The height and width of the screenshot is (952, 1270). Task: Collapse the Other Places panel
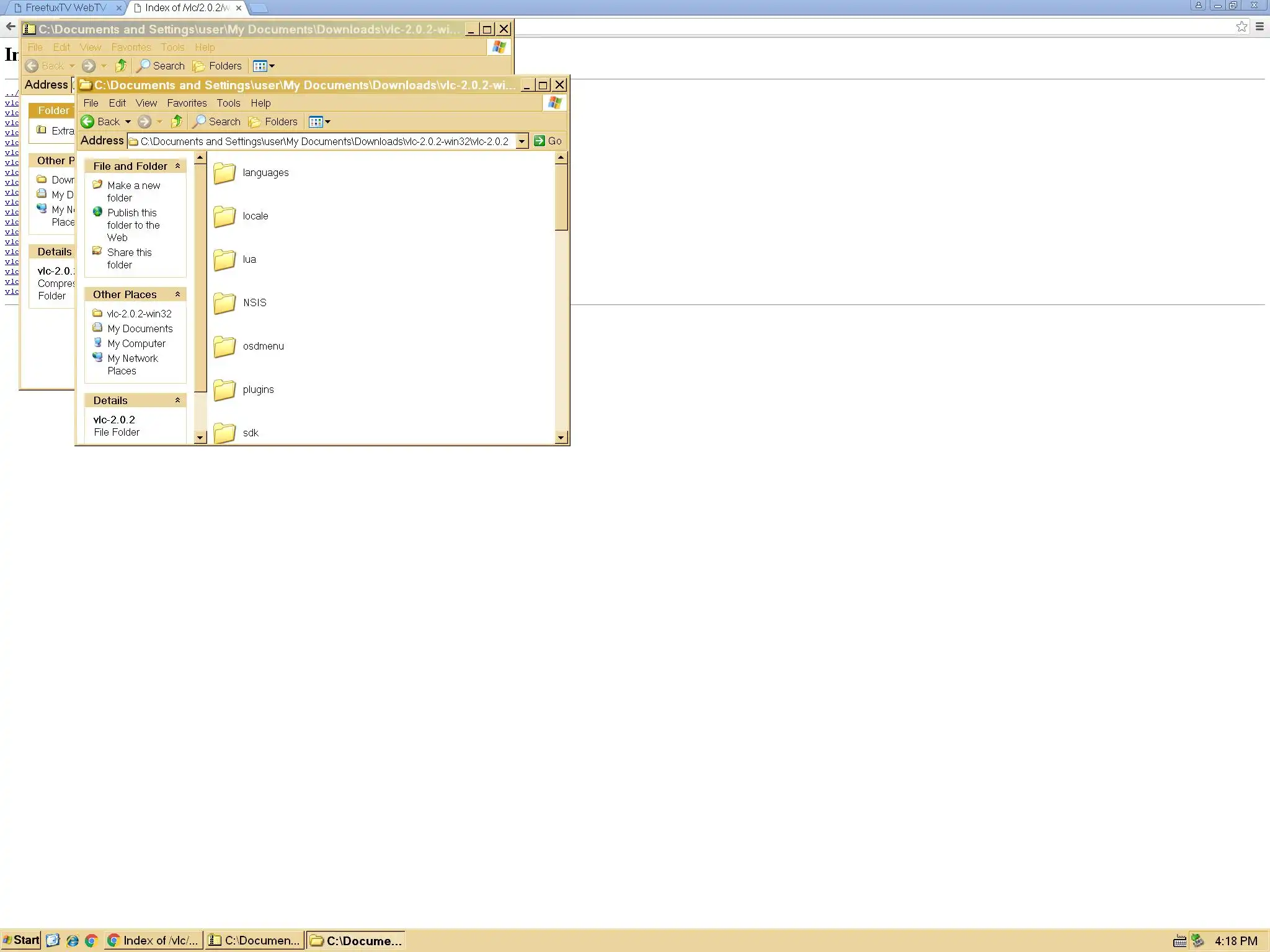pos(177,294)
